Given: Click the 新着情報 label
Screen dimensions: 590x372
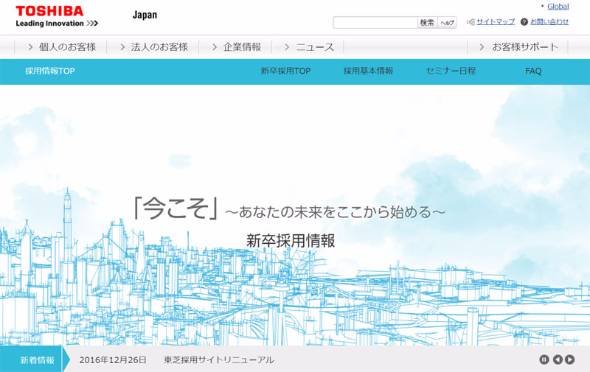Looking at the screenshot, I should pos(37,360).
